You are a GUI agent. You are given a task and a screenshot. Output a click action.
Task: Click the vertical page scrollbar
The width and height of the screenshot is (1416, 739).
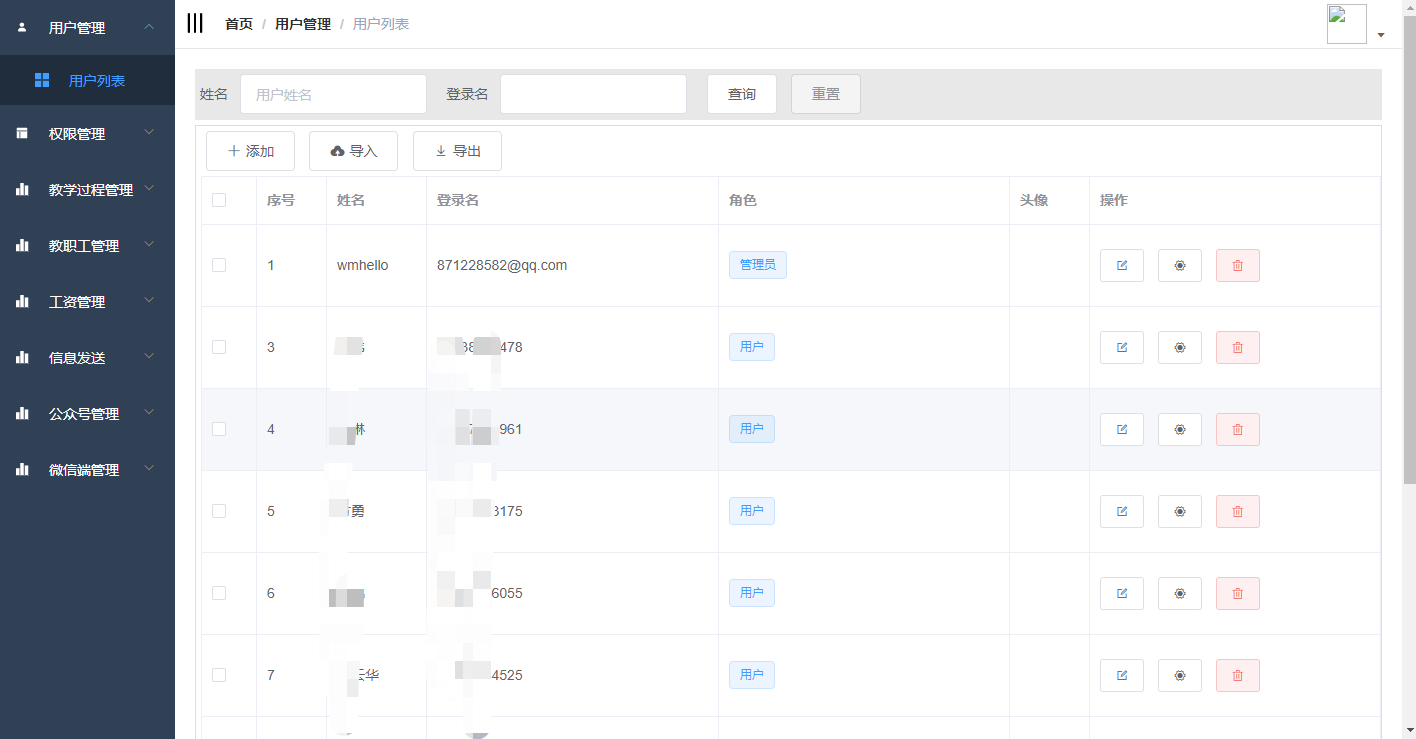pos(1409,250)
